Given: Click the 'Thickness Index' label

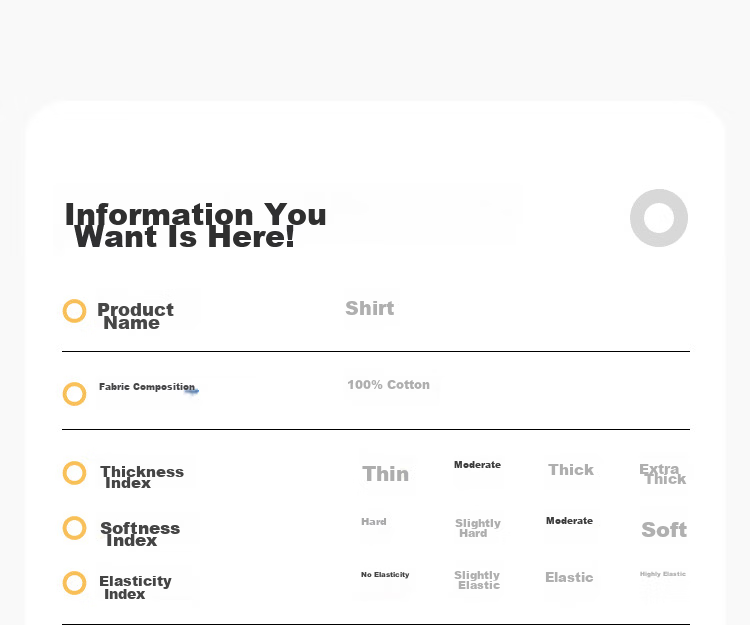Looking at the screenshot, I should point(142,477).
